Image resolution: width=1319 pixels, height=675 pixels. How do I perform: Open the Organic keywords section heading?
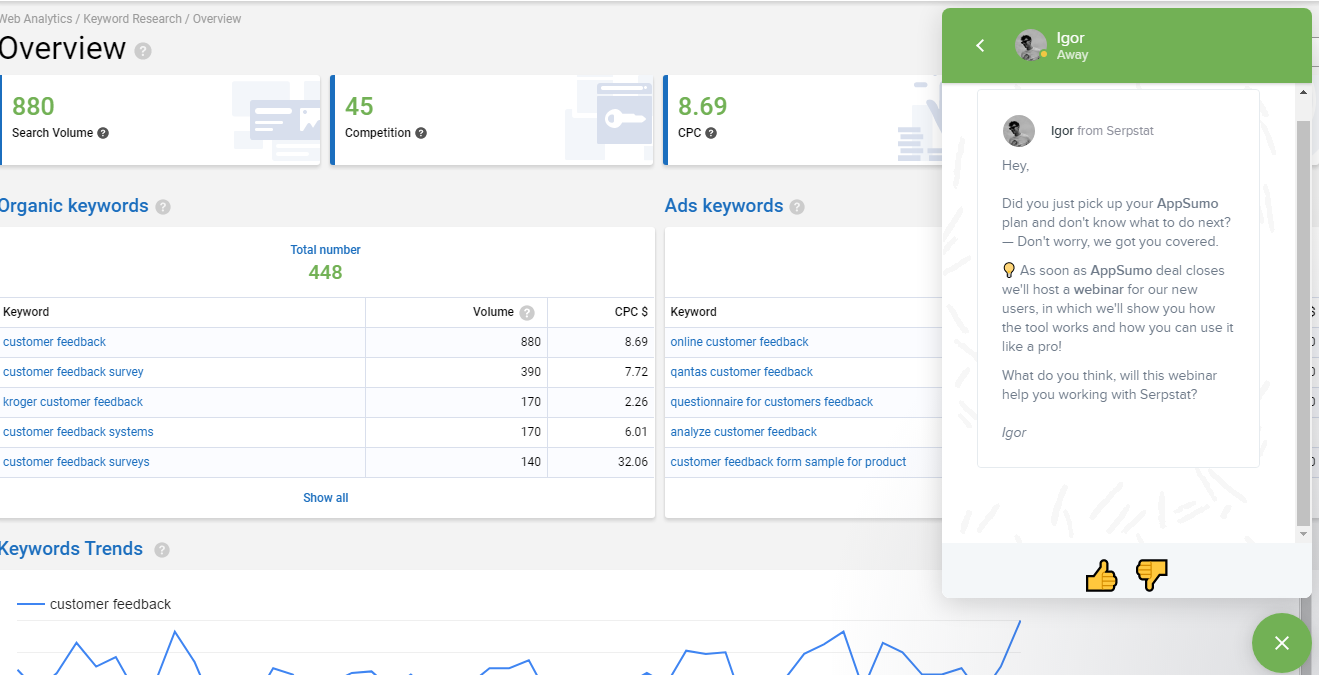coord(74,206)
